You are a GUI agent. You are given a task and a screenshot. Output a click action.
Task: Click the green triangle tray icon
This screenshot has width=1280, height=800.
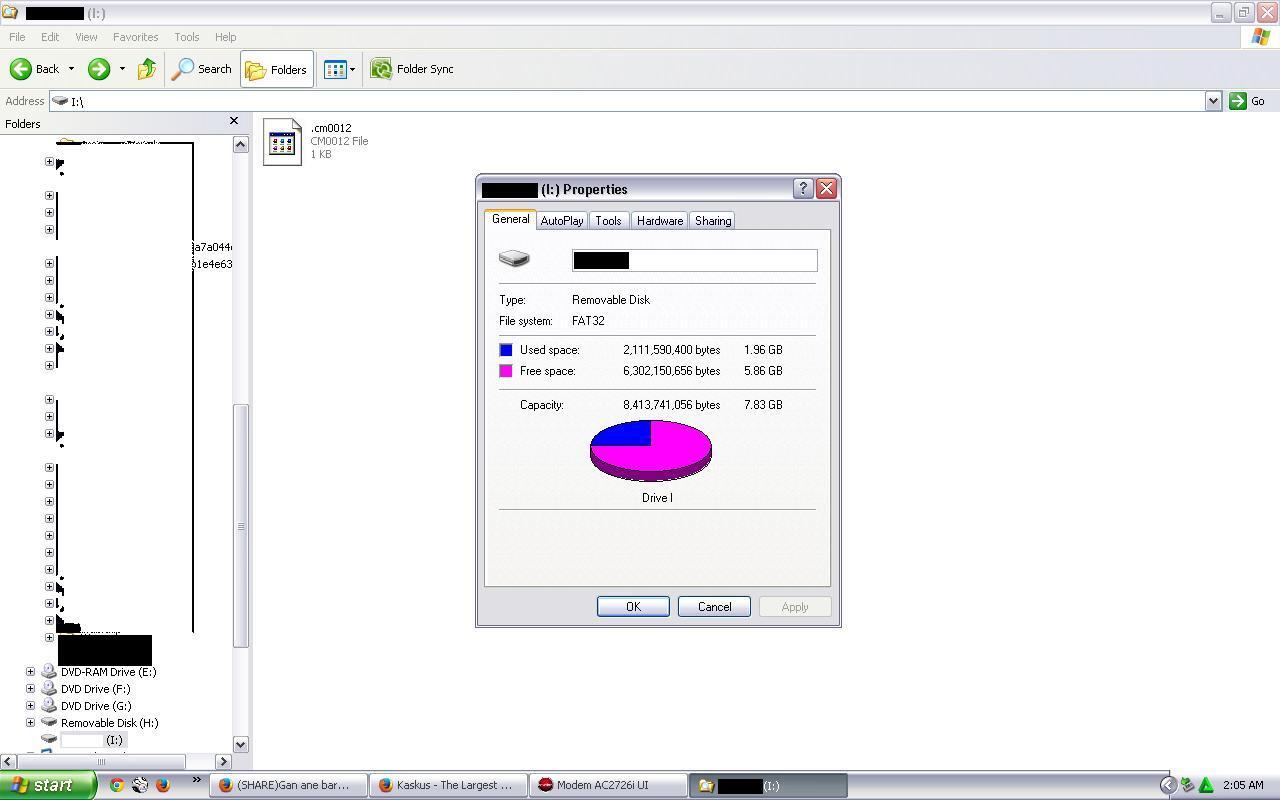1206,785
